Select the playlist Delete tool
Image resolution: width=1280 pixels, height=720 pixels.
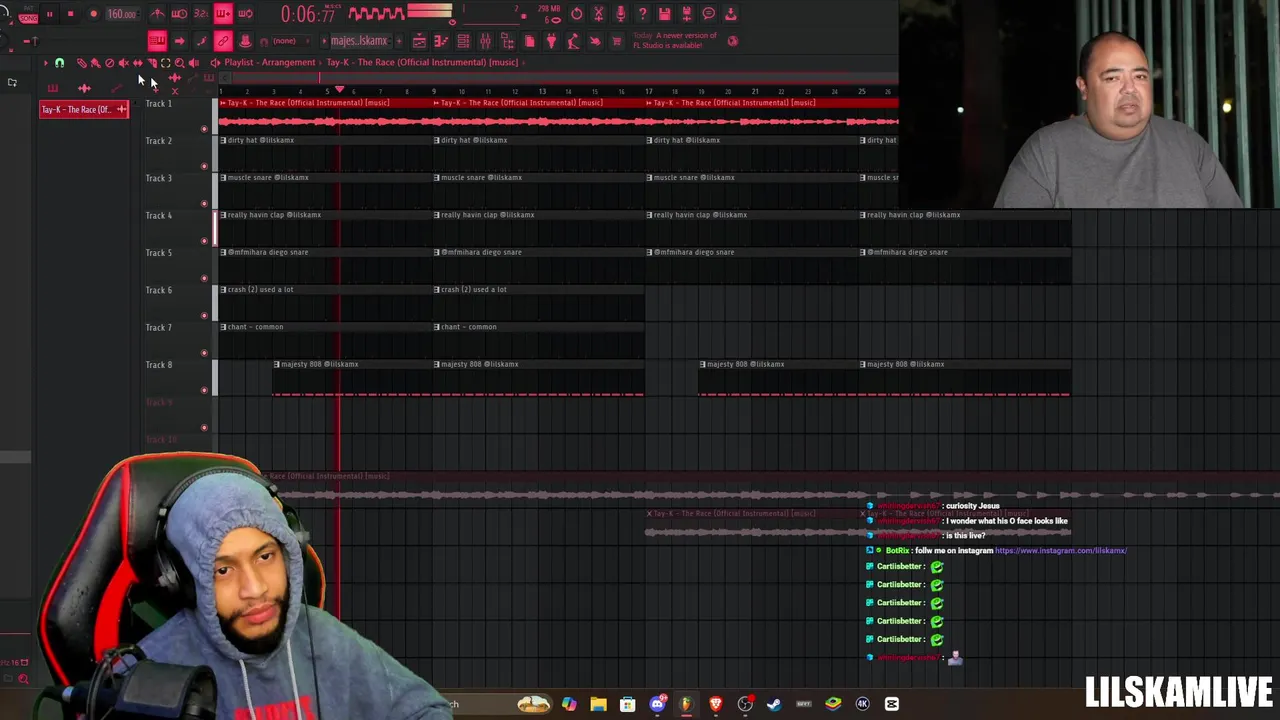point(109,63)
